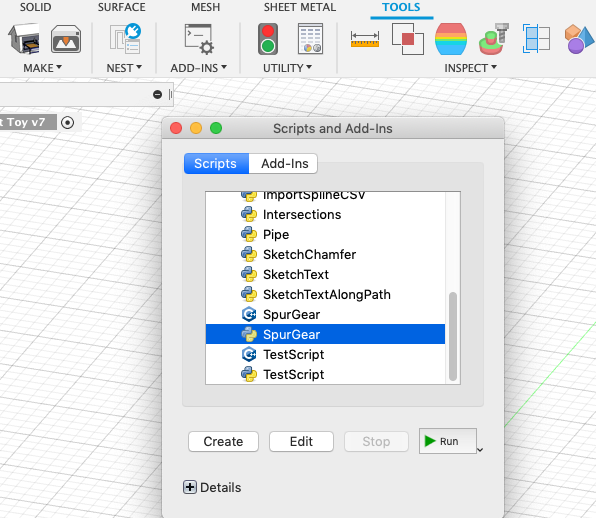This screenshot has height=518, width=596.
Task: Toggle the radio button next to Toy v7
Action: pos(68,122)
